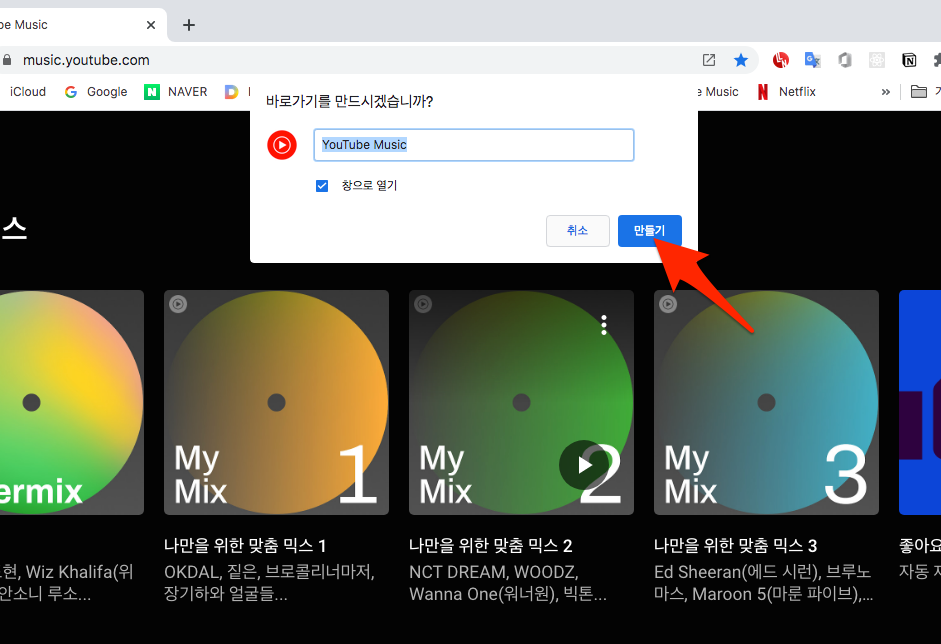Click the 나만을 위한 맞춤 믹스 2 title
Viewport: 941px width, 644px height.
490,546
